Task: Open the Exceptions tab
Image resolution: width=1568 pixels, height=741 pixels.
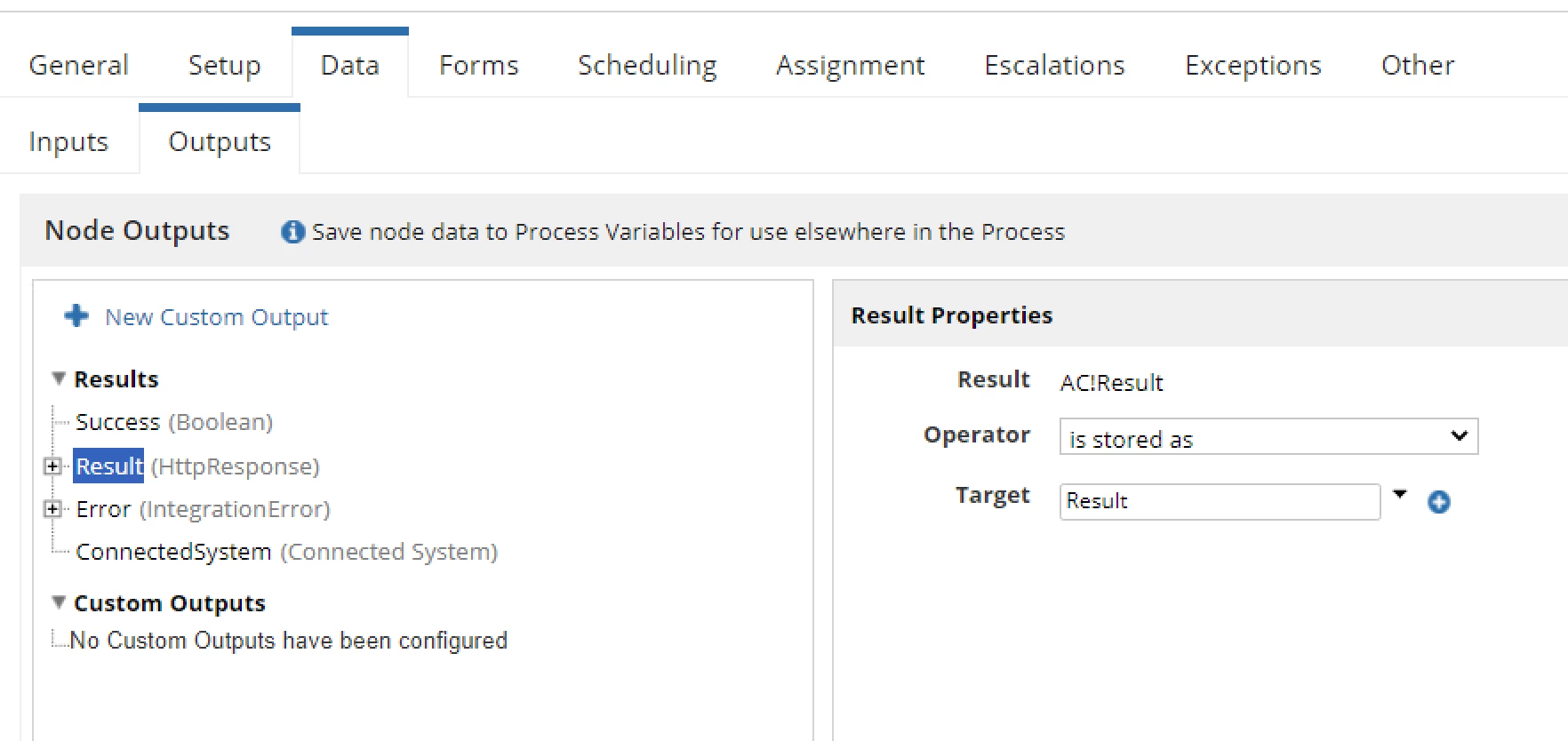Action: pos(1252,65)
